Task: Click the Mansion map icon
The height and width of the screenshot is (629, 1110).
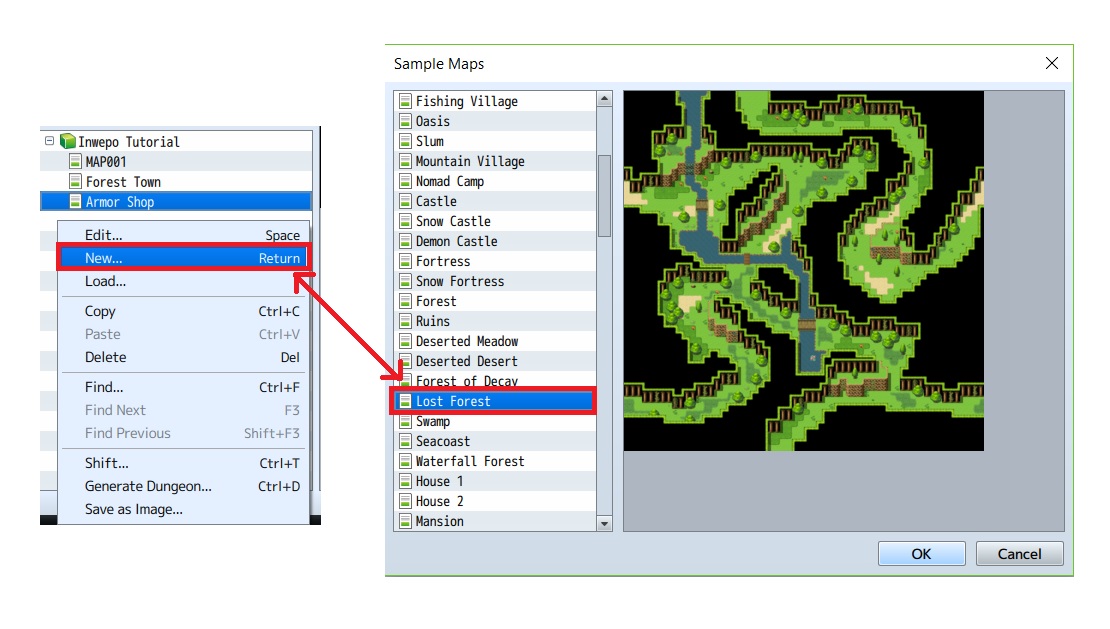Action: (405, 521)
